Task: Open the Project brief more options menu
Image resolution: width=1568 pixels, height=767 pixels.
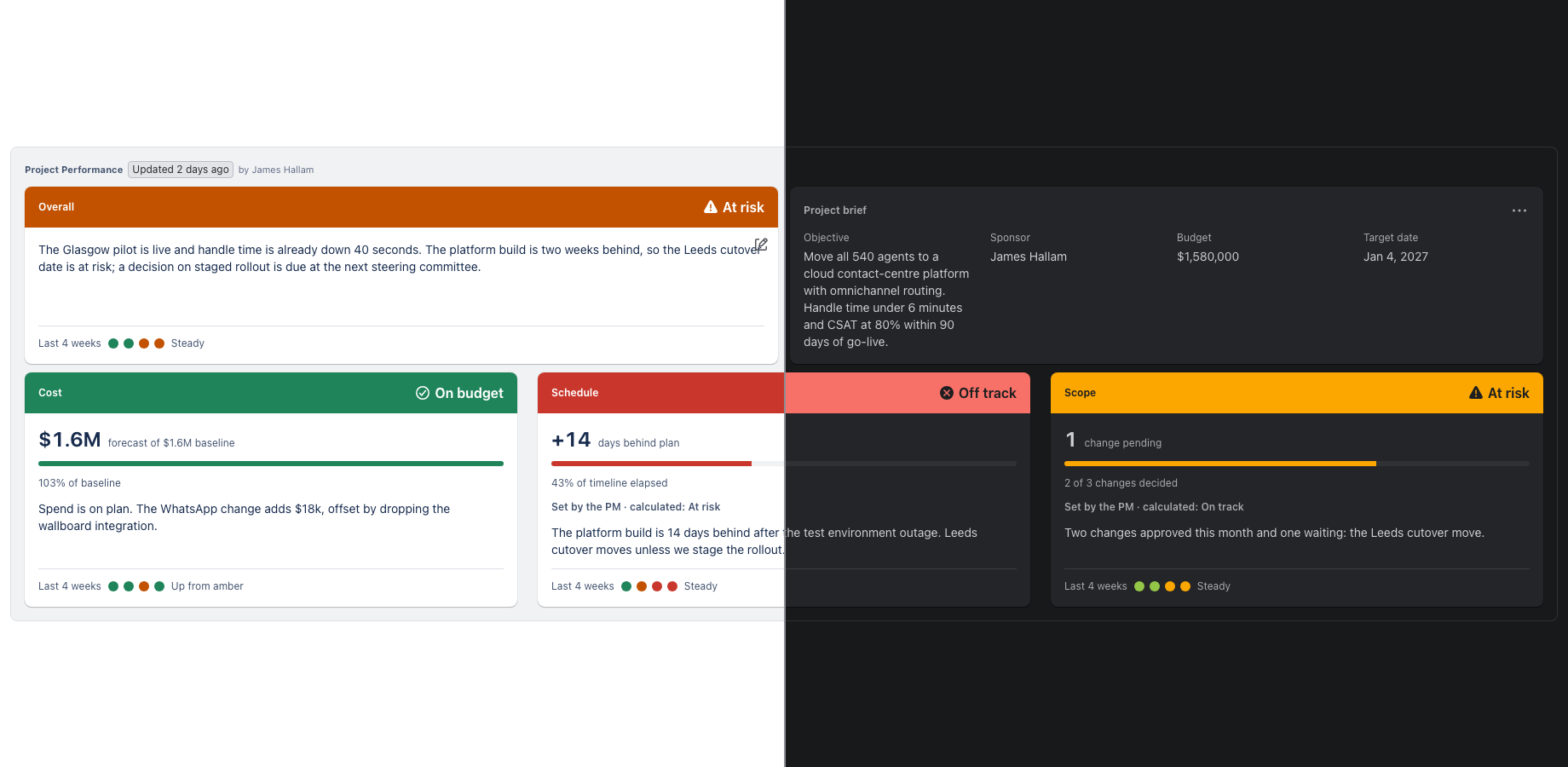Action: [x=1519, y=210]
